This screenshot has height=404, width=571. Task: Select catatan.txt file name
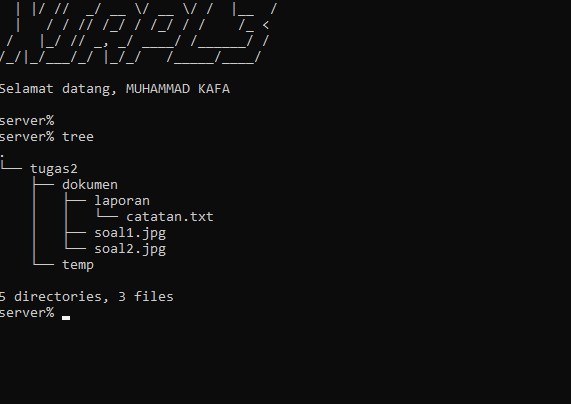pos(170,217)
